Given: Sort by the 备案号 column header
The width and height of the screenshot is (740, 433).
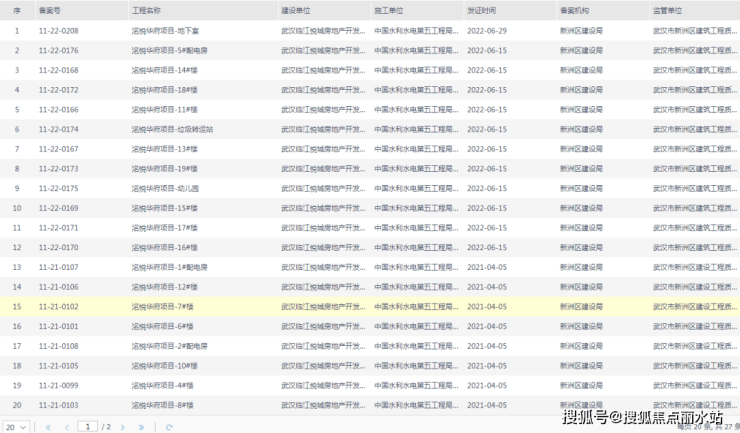Looking at the screenshot, I should [50, 10].
